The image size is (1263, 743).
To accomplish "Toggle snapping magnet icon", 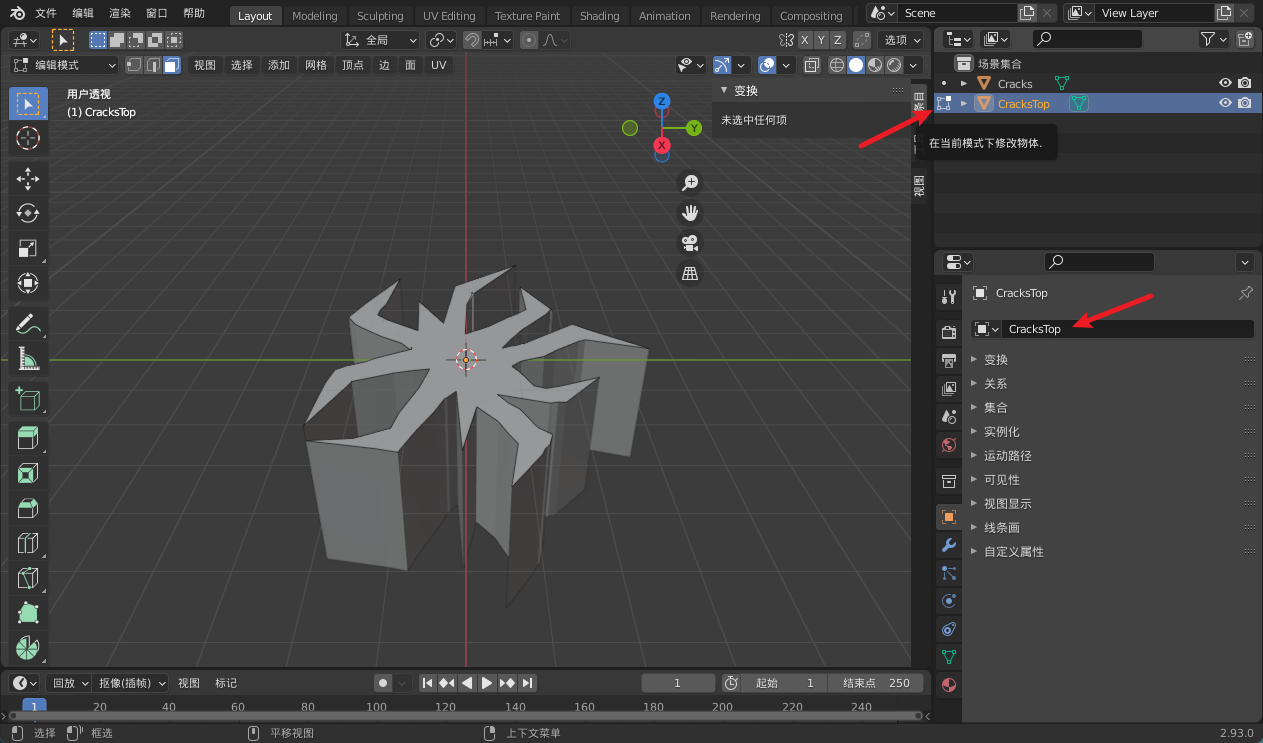I will coord(472,40).
